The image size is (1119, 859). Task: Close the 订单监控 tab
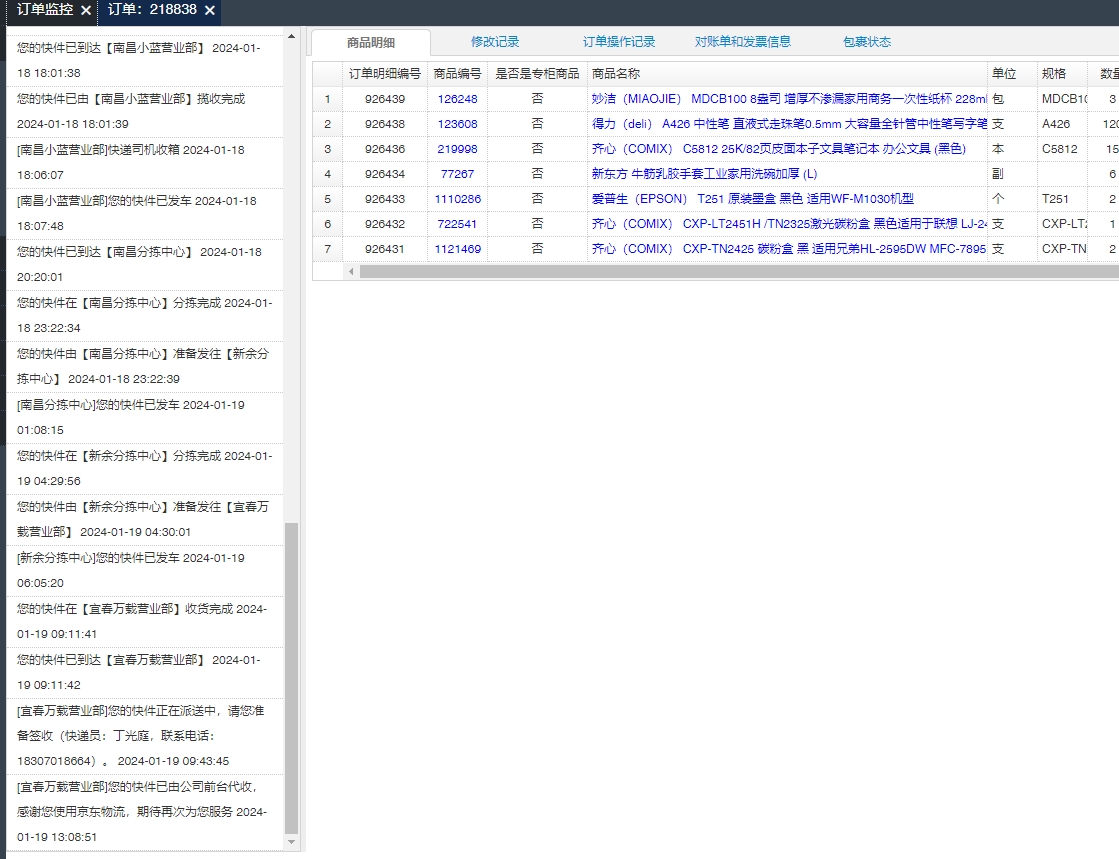pyautogui.click(x=86, y=10)
